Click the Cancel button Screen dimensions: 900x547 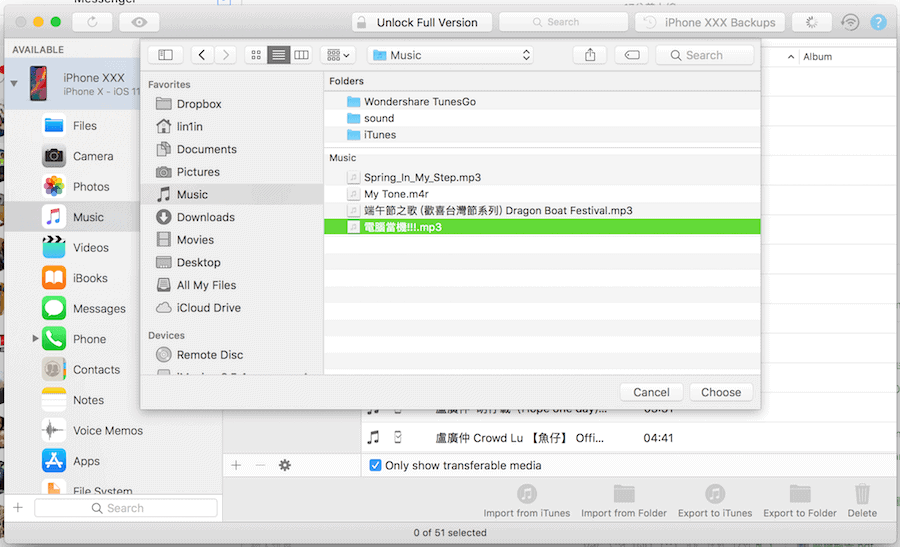click(651, 392)
